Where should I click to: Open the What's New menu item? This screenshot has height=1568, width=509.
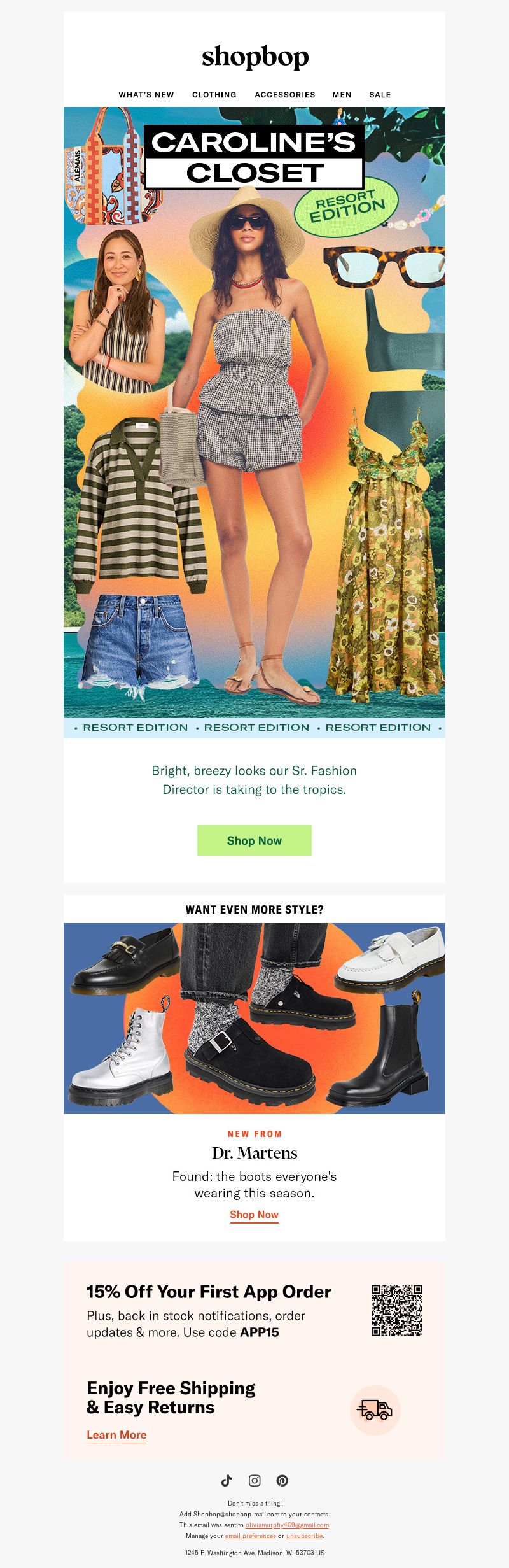point(146,94)
